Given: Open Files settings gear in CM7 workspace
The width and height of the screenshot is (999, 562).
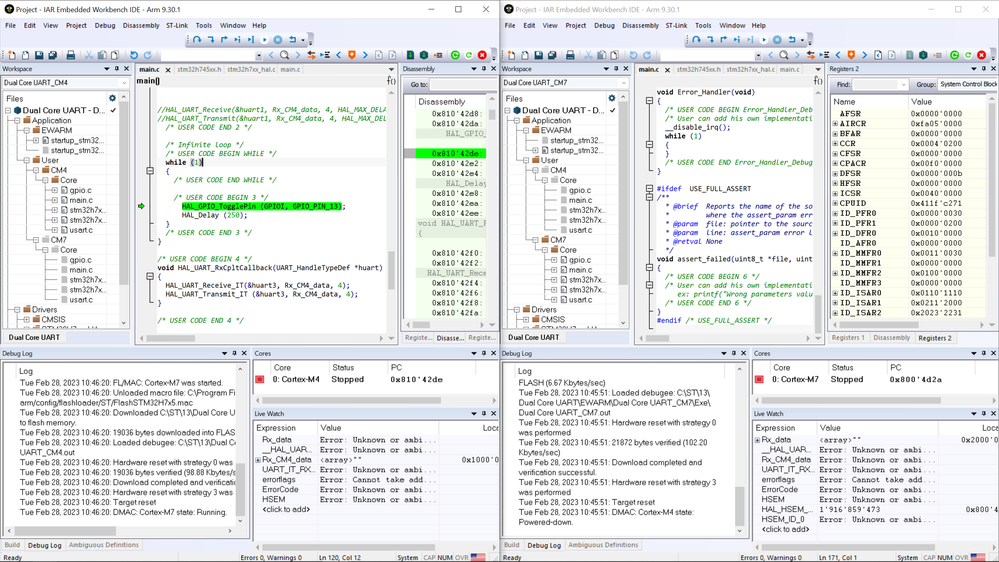Looking at the screenshot, I should [x=612, y=98].
